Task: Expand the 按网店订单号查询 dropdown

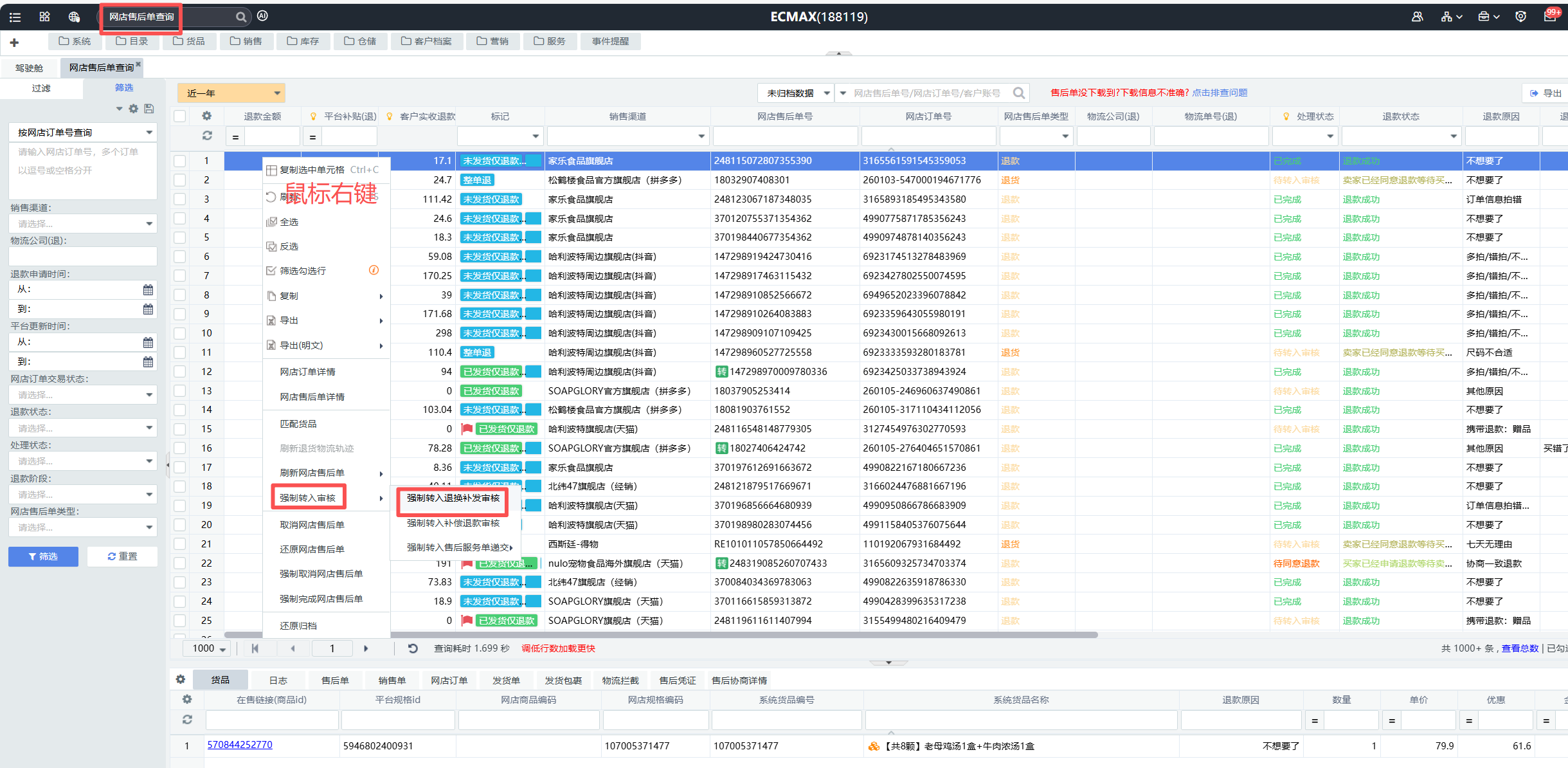Action: pyautogui.click(x=83, y=133)
